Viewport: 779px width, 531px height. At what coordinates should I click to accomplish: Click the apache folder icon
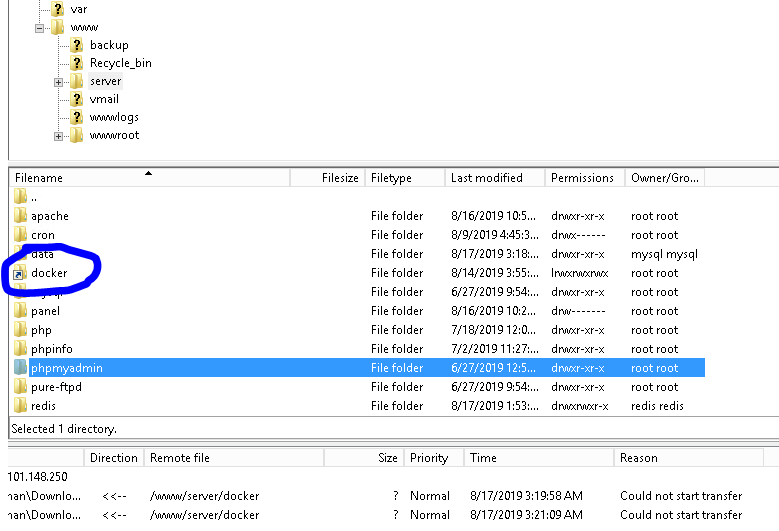coord(20,216)
